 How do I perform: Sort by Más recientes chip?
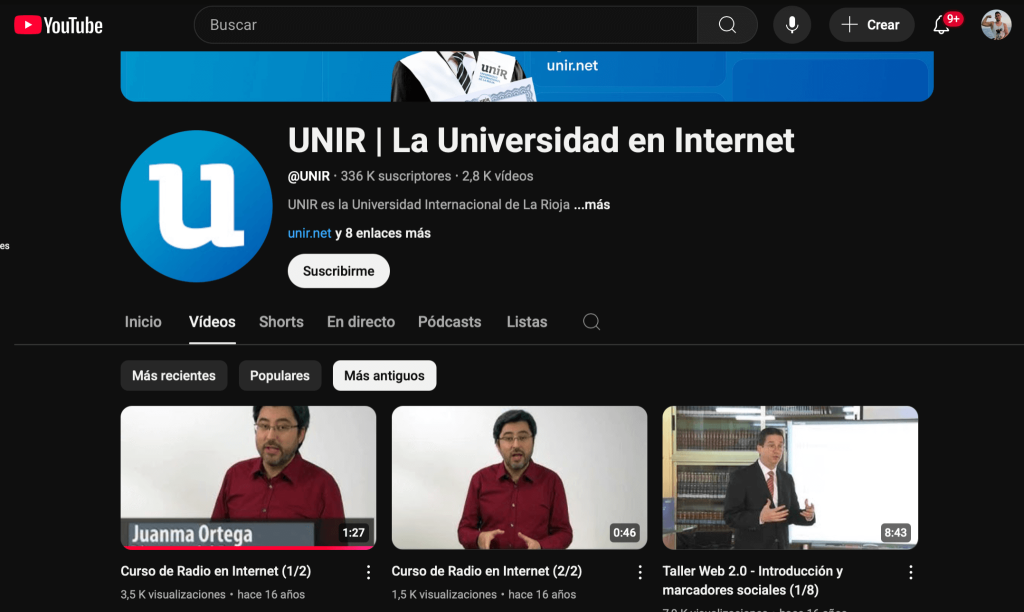click(x=174, y=376)
